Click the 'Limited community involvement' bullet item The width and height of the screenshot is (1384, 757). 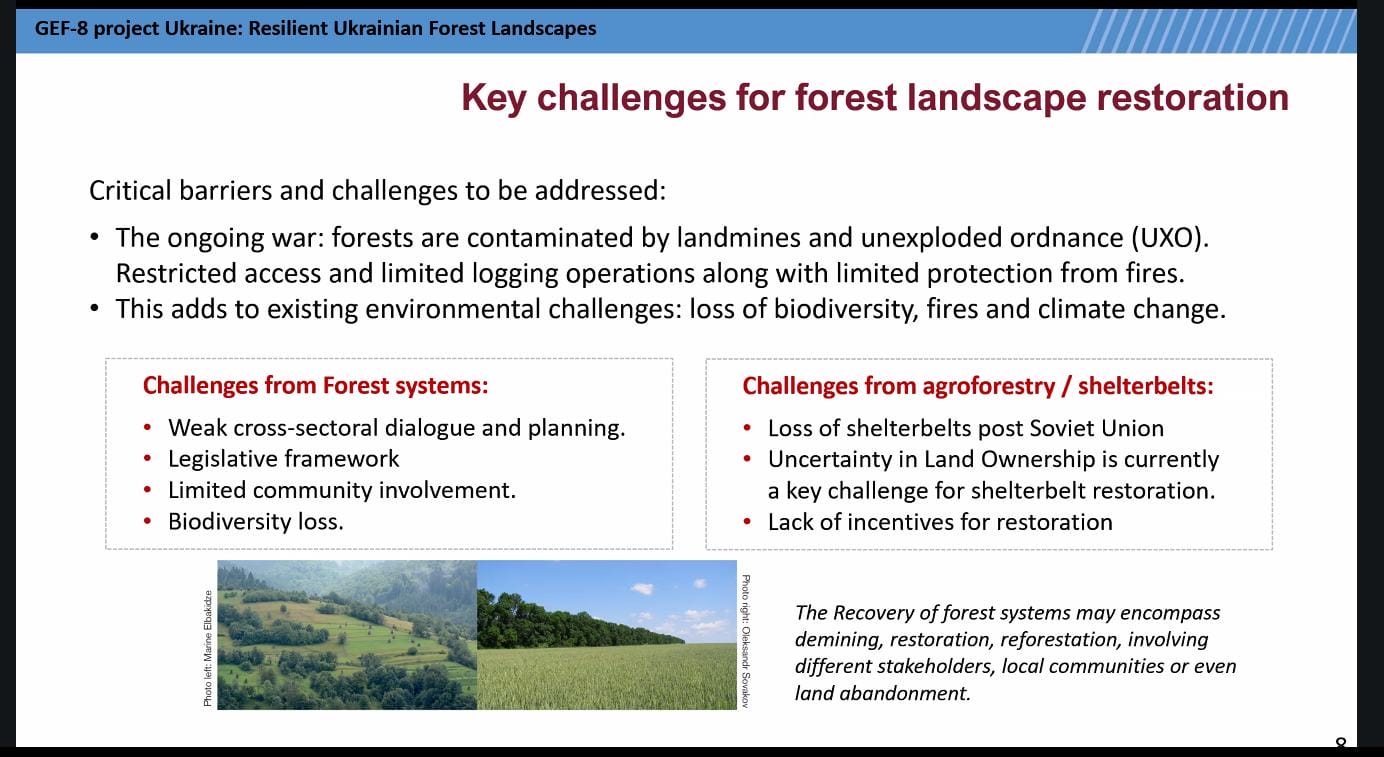[x=341, y=490]
